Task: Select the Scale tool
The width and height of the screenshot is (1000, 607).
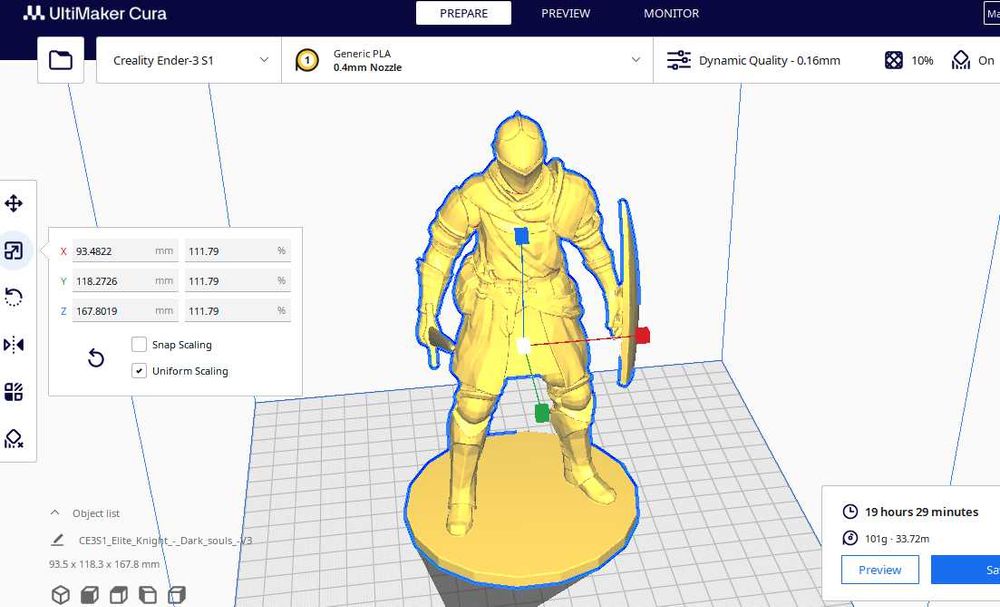Action: (x=13, y=251)
